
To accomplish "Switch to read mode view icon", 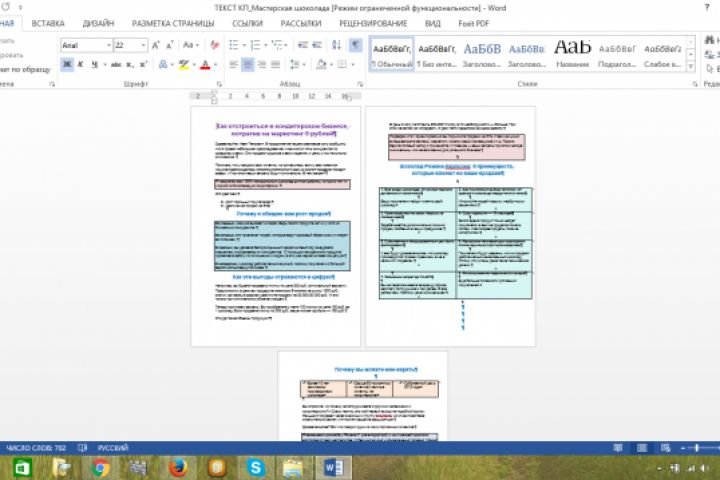I will click(x=618, y=448).
